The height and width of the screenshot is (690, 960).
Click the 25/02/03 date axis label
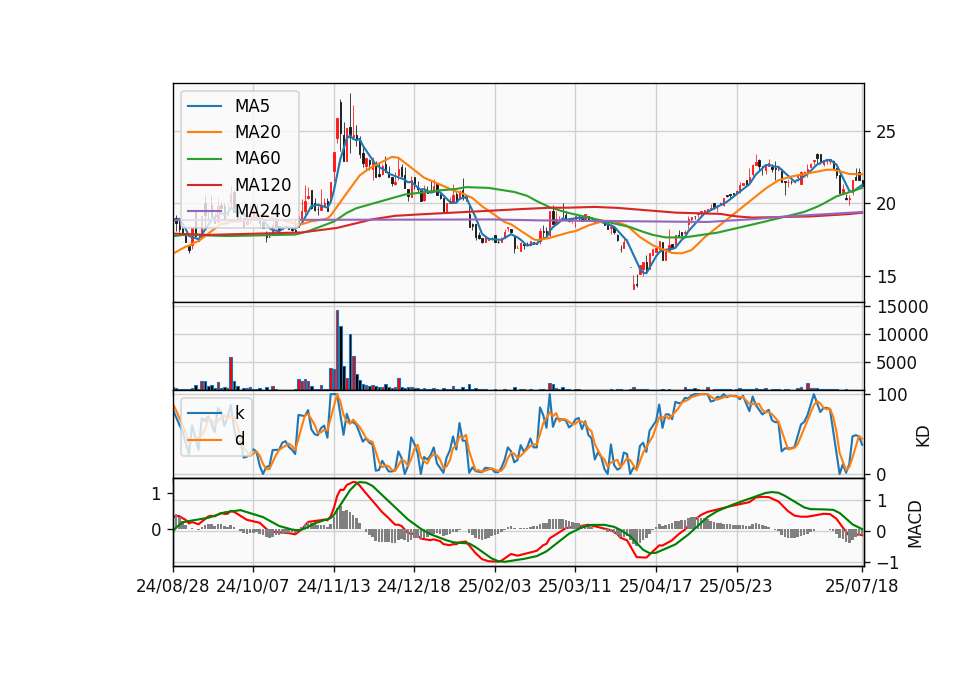(495, 586)
